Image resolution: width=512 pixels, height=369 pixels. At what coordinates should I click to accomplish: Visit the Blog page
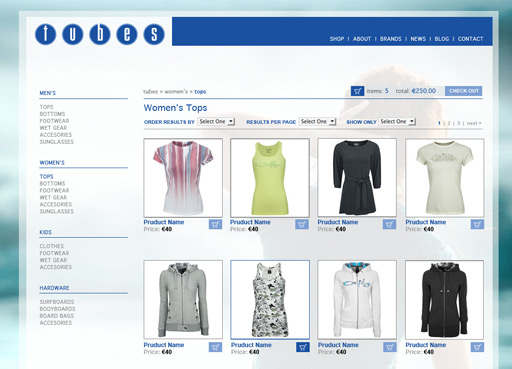pos(442,39)
